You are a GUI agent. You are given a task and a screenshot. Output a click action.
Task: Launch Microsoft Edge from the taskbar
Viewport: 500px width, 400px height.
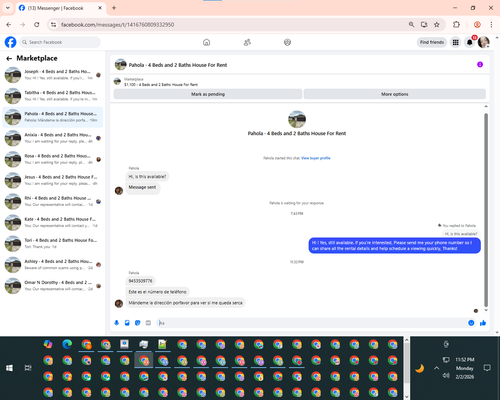tap(67, 344)
